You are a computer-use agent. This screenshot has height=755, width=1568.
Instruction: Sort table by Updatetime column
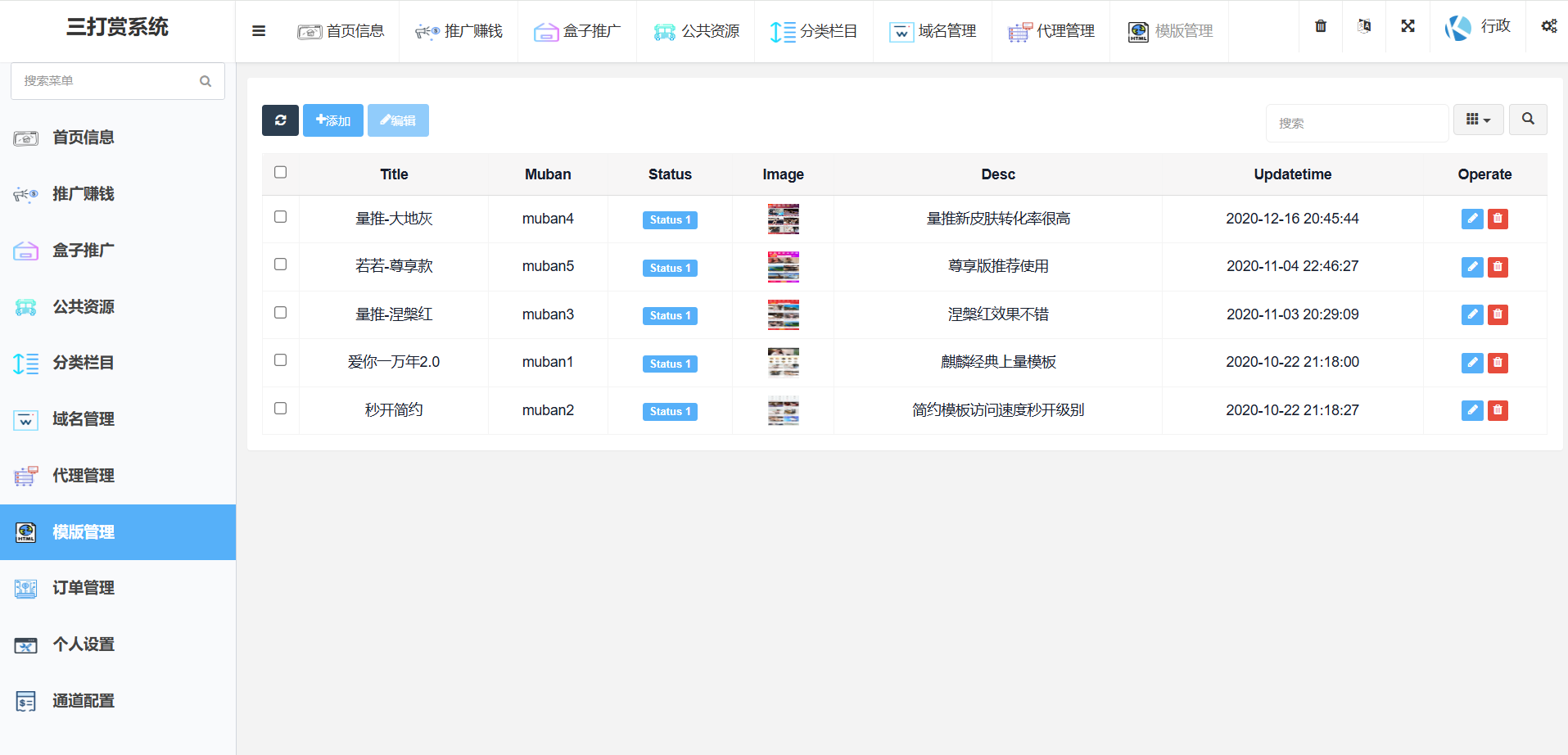pos(1292,174)
